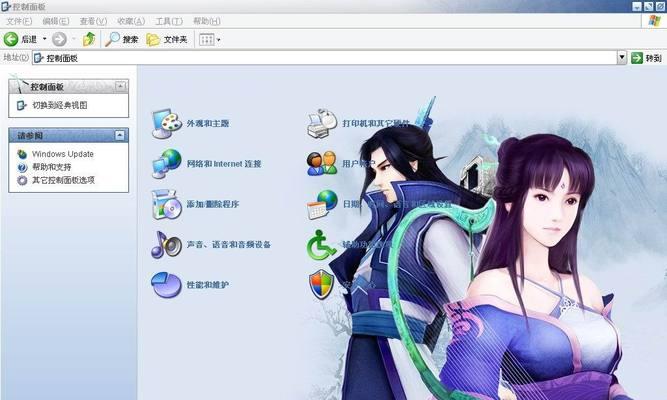The height and width of the screenshot is (400, 667).
Task: Open the Back history dropdown arrow
Action: 44,39
